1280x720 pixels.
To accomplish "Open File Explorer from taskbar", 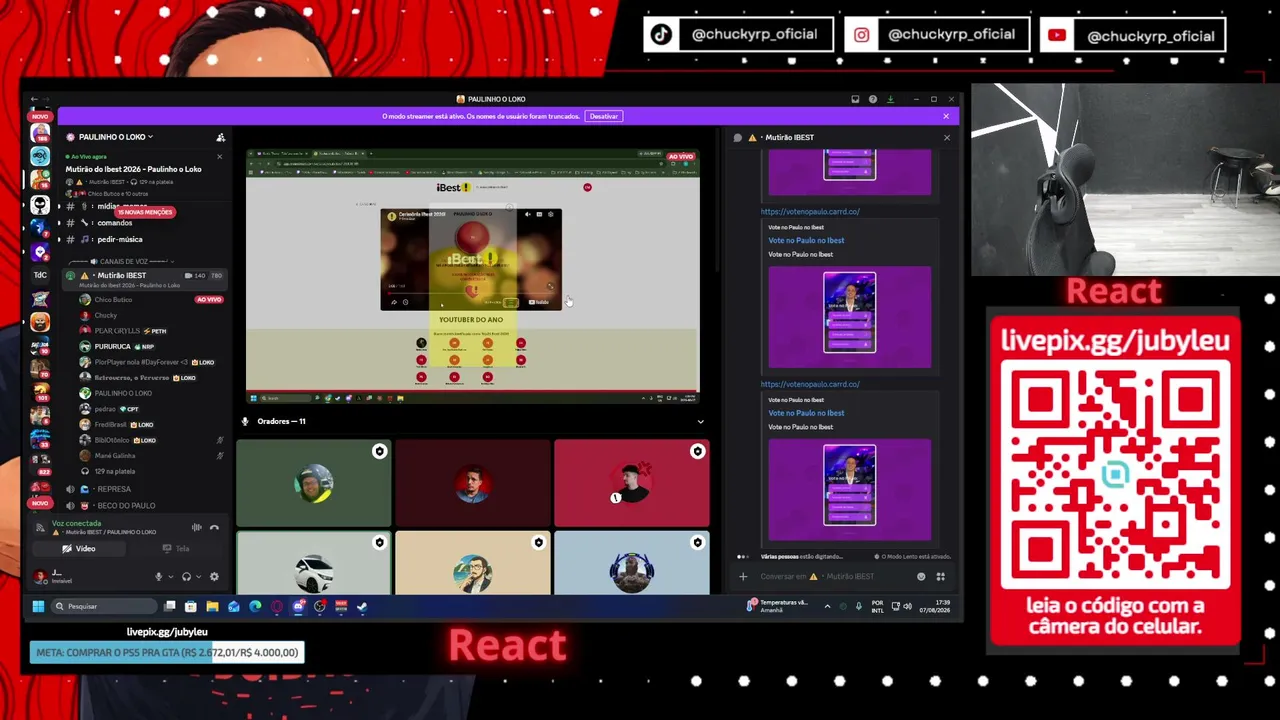I will tap(212, 606).
